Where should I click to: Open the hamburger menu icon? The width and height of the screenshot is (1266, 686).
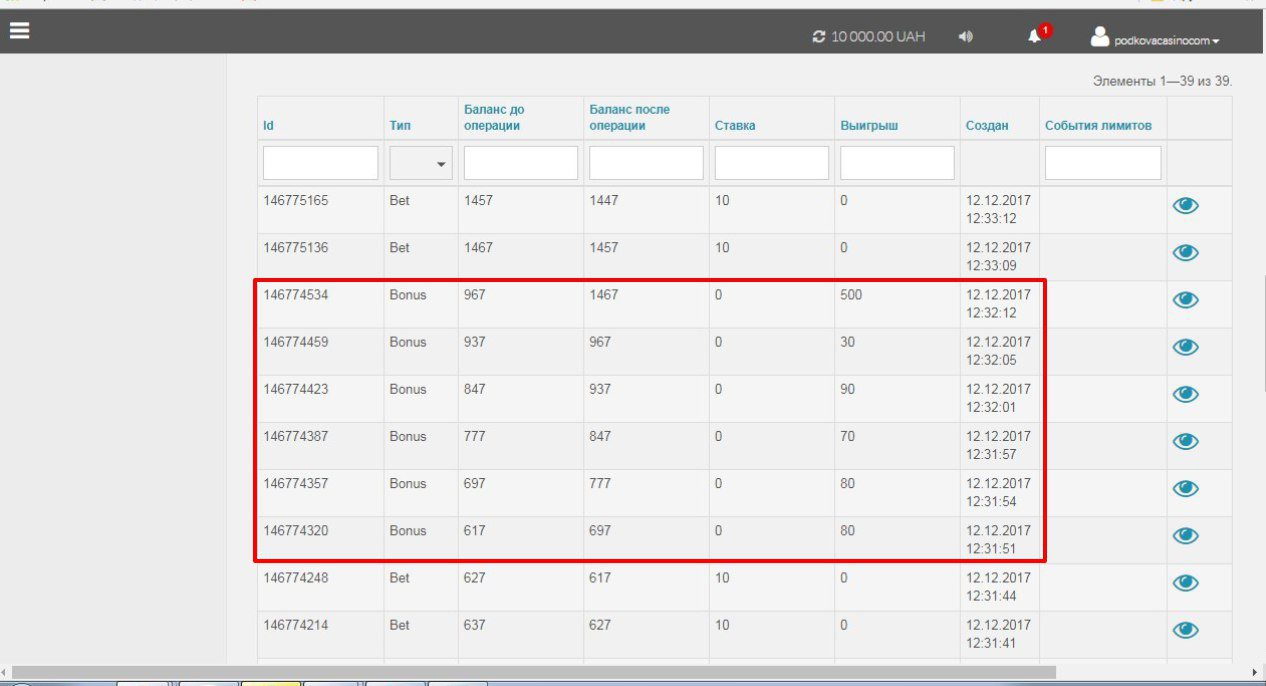point(19,32)
